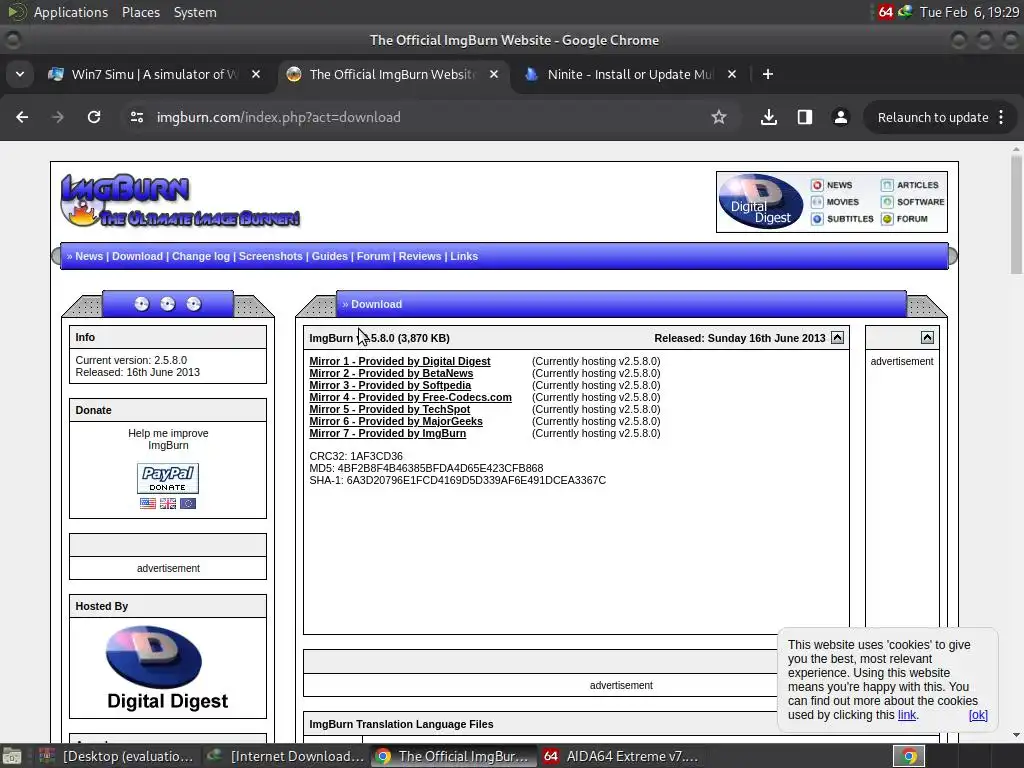The height and width of the screenshot is (768, 1024).
Task: Switch to AIDA64 Extreme taskbar window
Action: pyautogui.click(x=620, y=756)
